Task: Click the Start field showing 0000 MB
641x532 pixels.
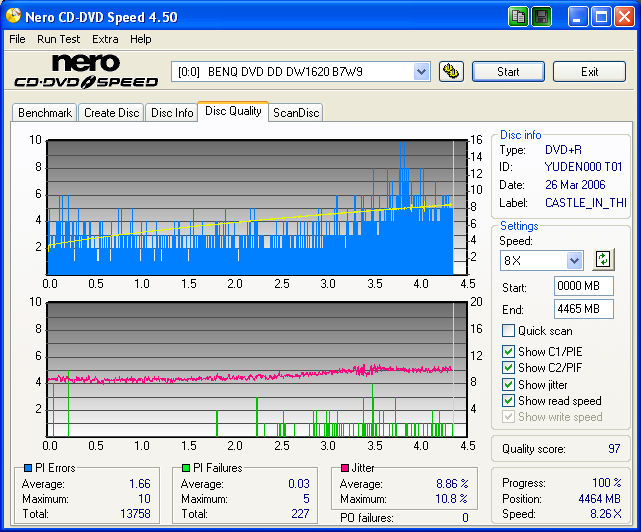Action: (x=584, y=286)
